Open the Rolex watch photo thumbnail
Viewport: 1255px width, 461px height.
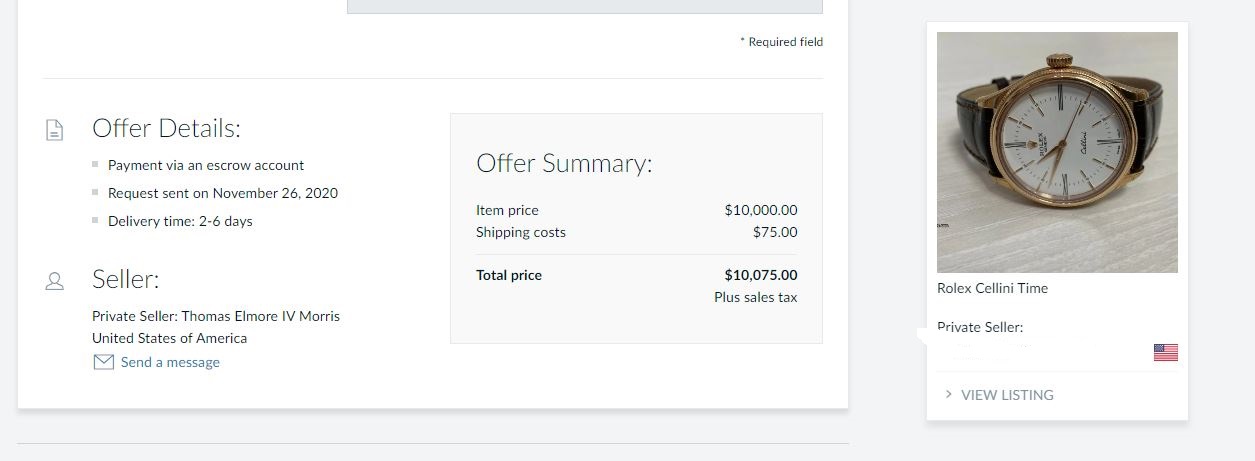pyautogui.click(x=1057, y=152)
